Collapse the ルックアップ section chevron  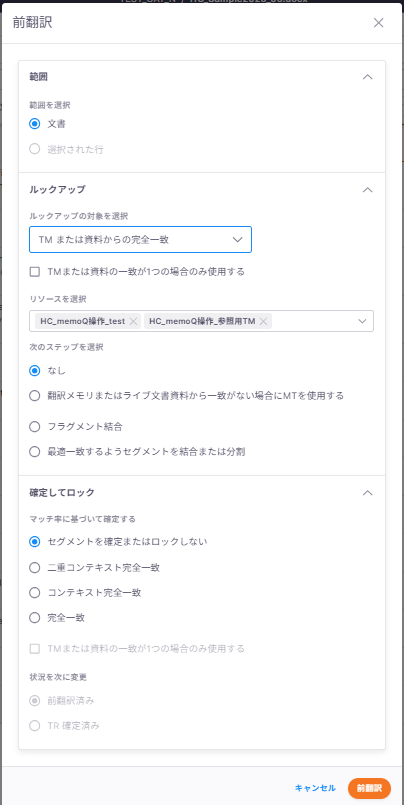(x=367, y=189)
